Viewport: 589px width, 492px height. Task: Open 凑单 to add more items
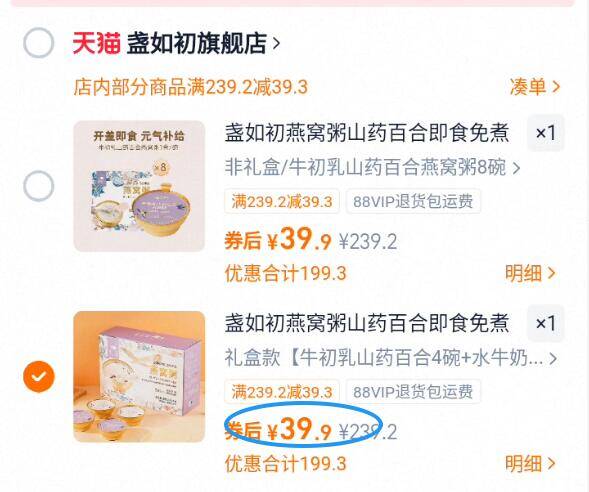click(535, 87)
